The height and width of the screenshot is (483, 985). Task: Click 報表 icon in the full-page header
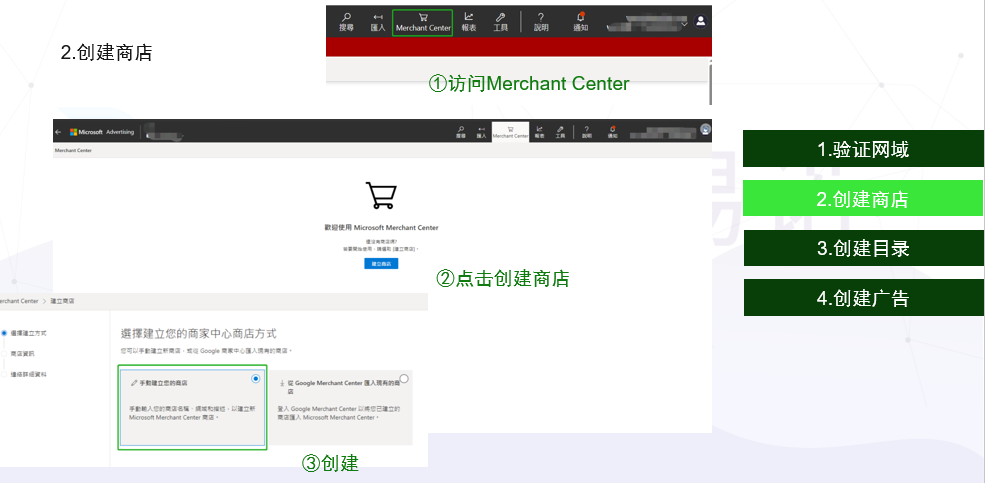[539, 131]
